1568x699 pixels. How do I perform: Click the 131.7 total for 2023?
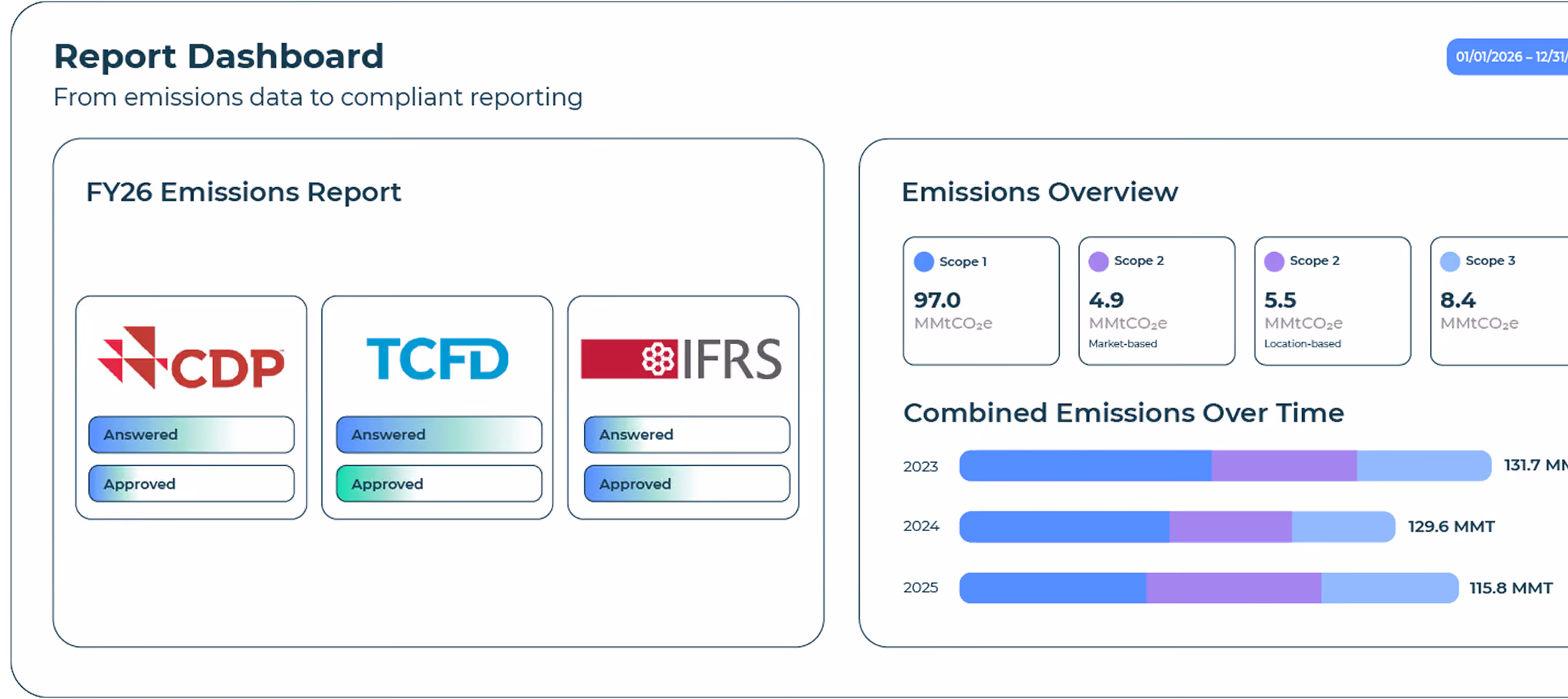click(1536, 465)
